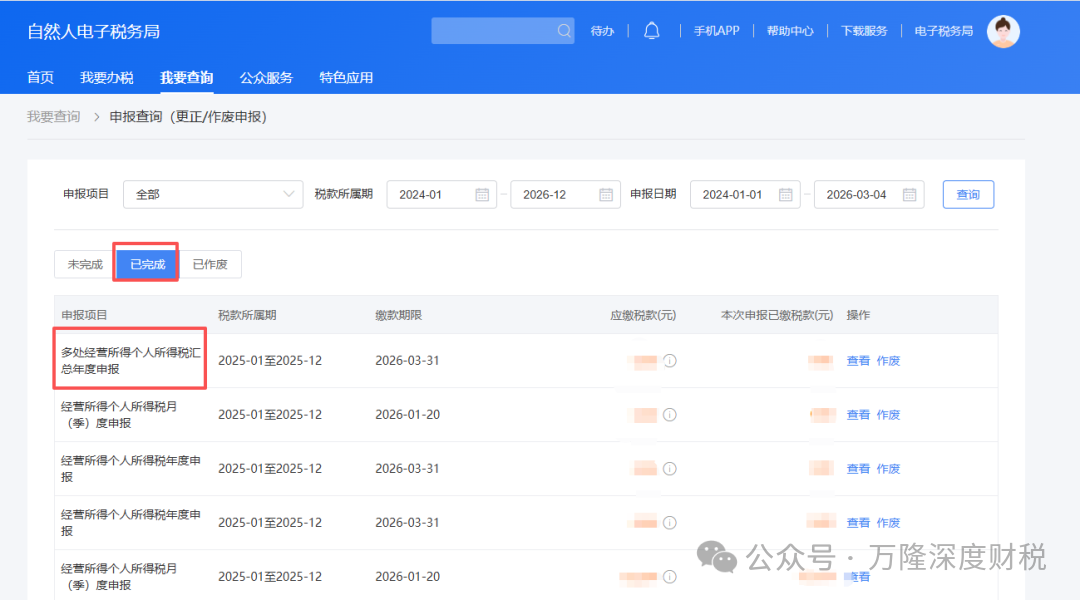Click 作废 link in first table row

888,361
